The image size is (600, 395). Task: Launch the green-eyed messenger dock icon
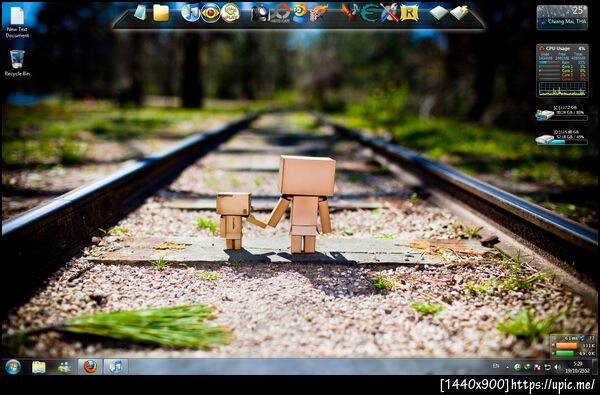(300, 13)
